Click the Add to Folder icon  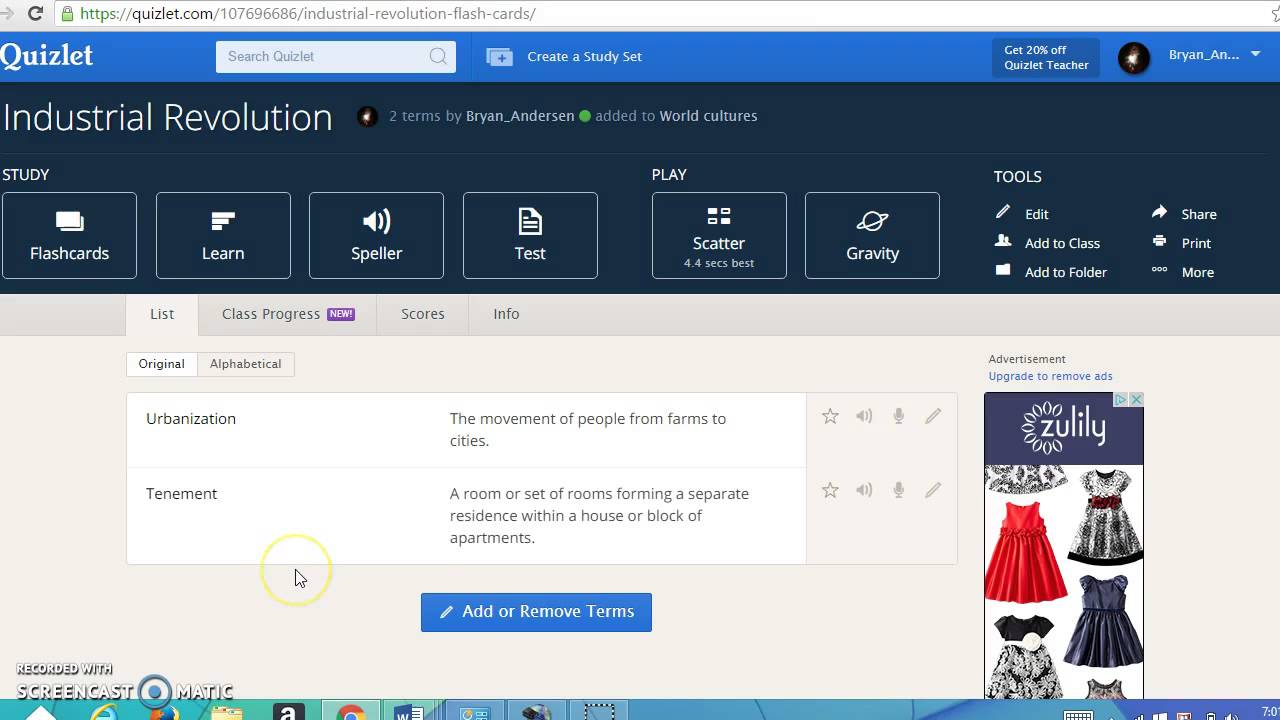pyautogui.click(x=1003, y=270)
